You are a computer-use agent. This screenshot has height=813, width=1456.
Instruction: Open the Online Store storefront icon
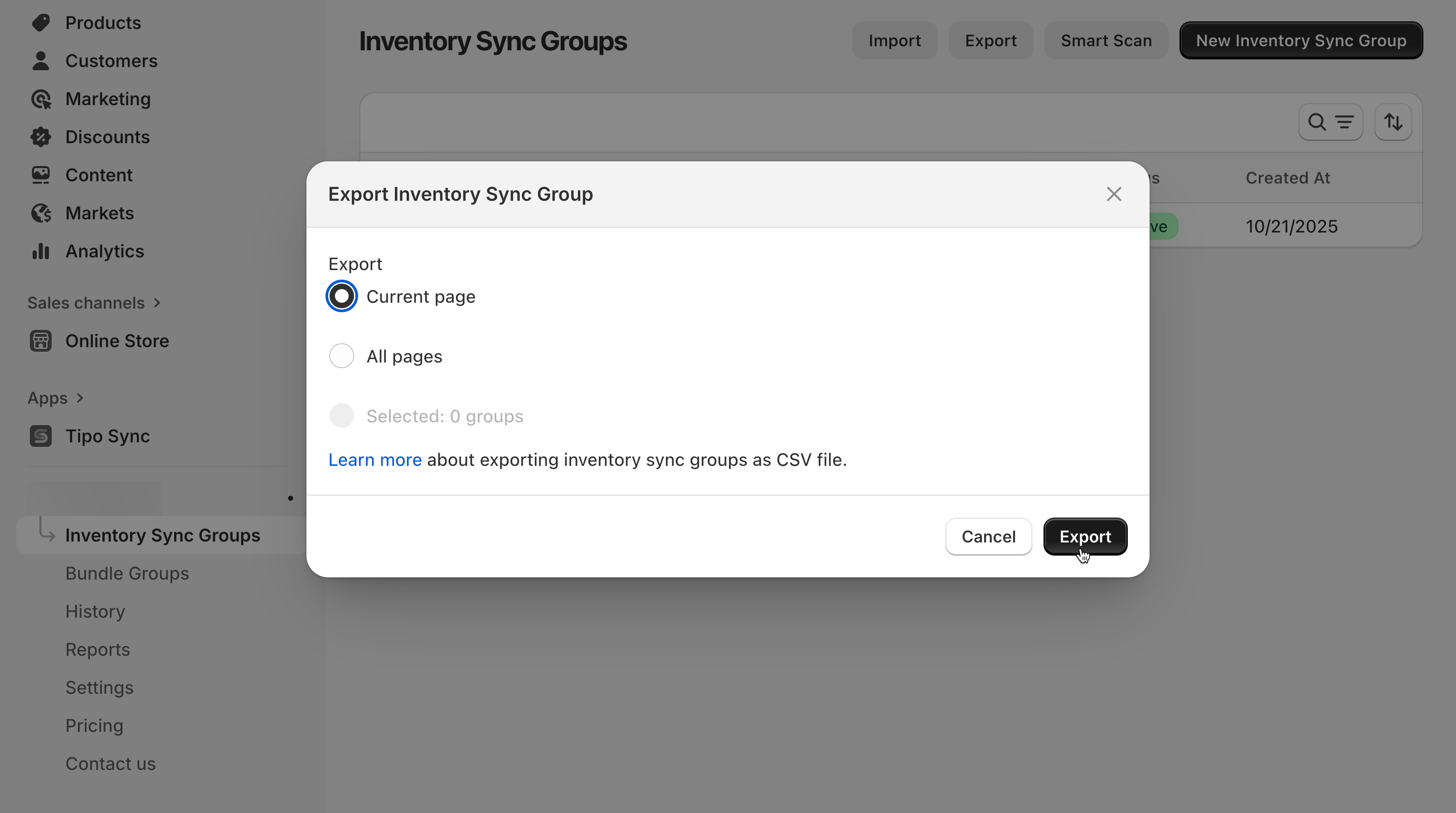click(41, 341)
